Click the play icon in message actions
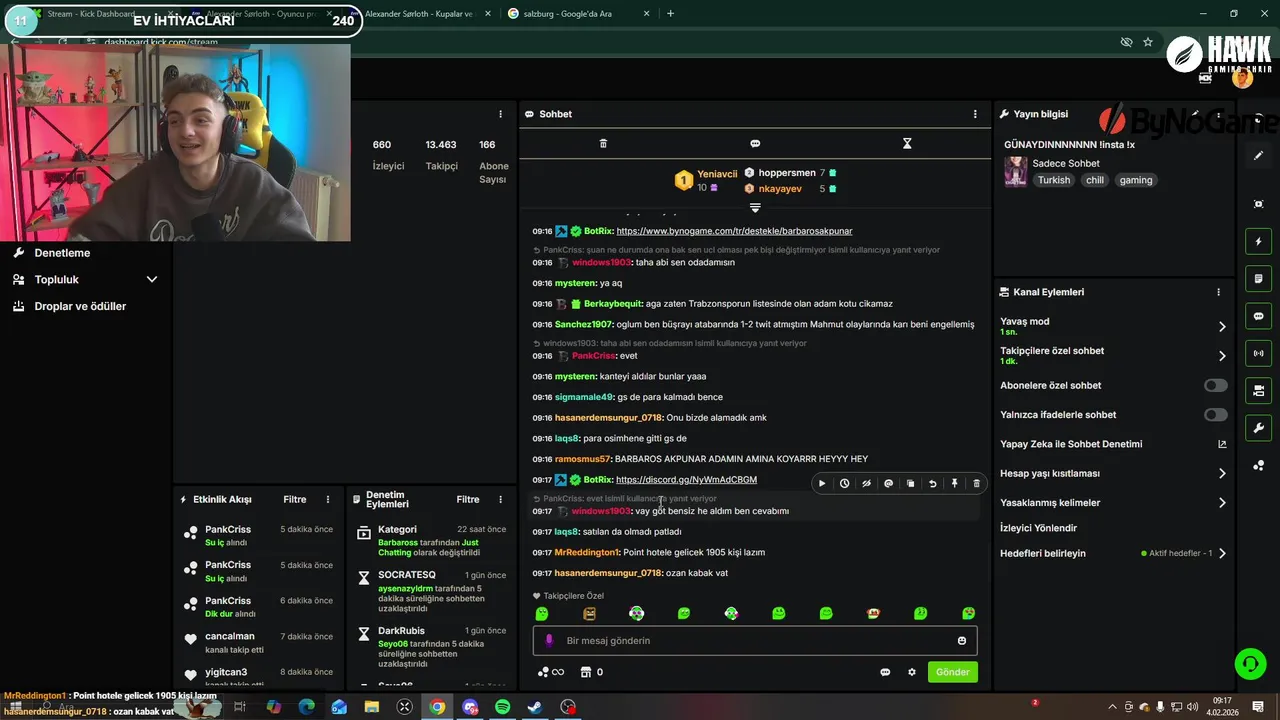1280x720 pixels. click(822, 484)
